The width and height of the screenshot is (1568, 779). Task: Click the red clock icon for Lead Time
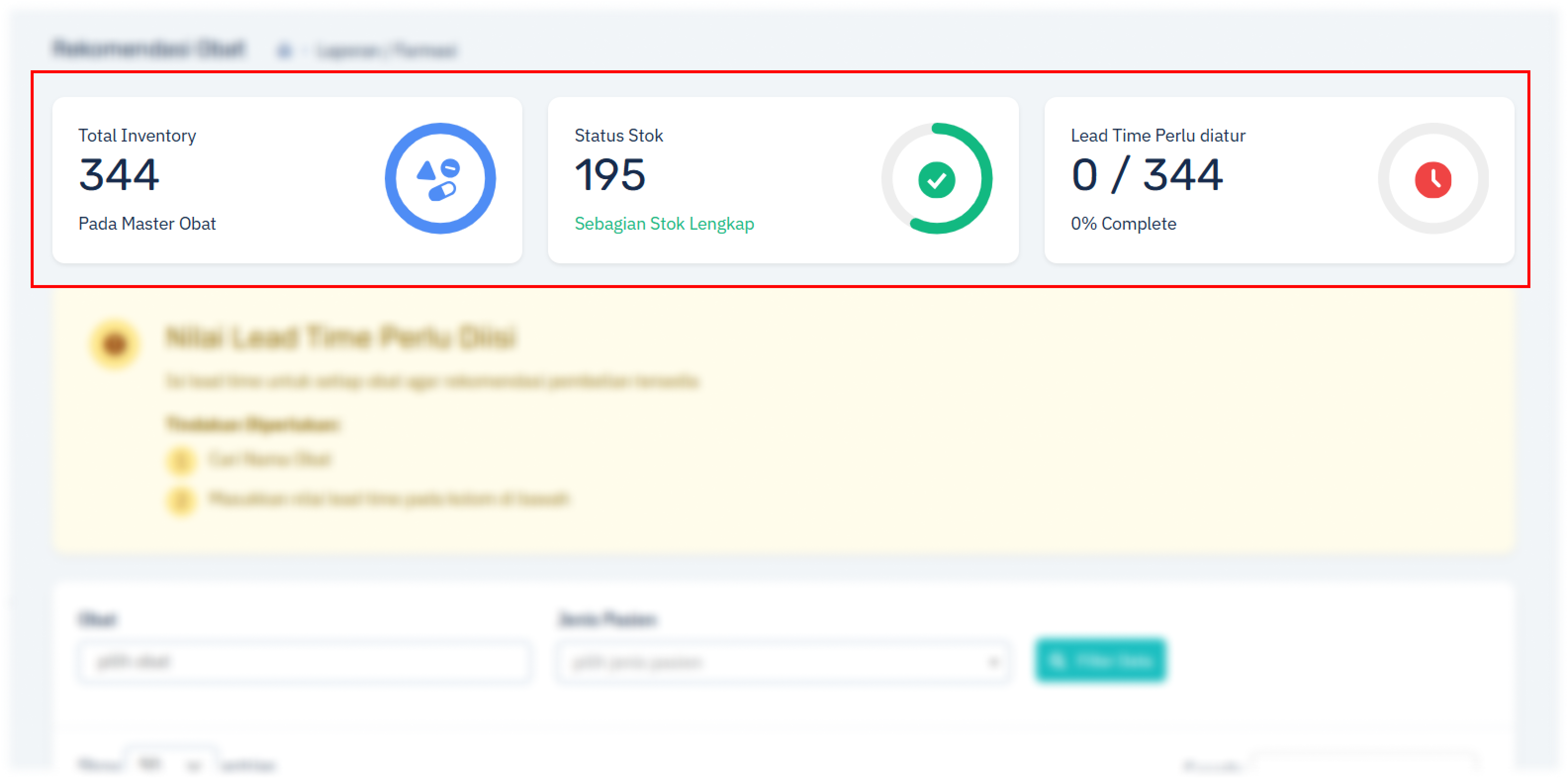[x=1433, y=180]
